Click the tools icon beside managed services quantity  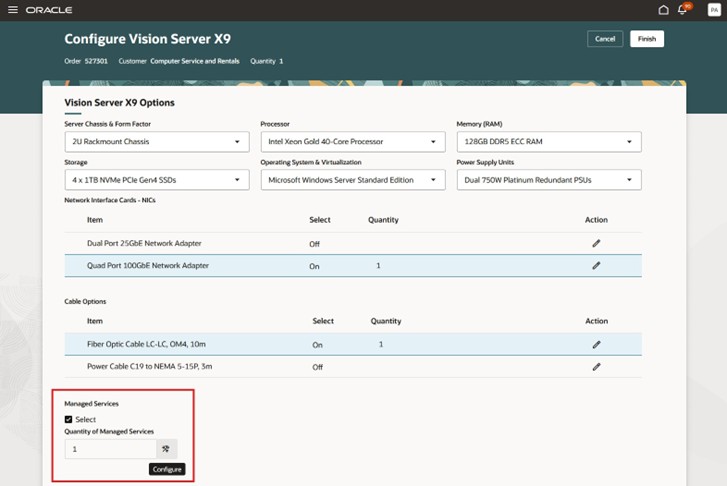166,449
